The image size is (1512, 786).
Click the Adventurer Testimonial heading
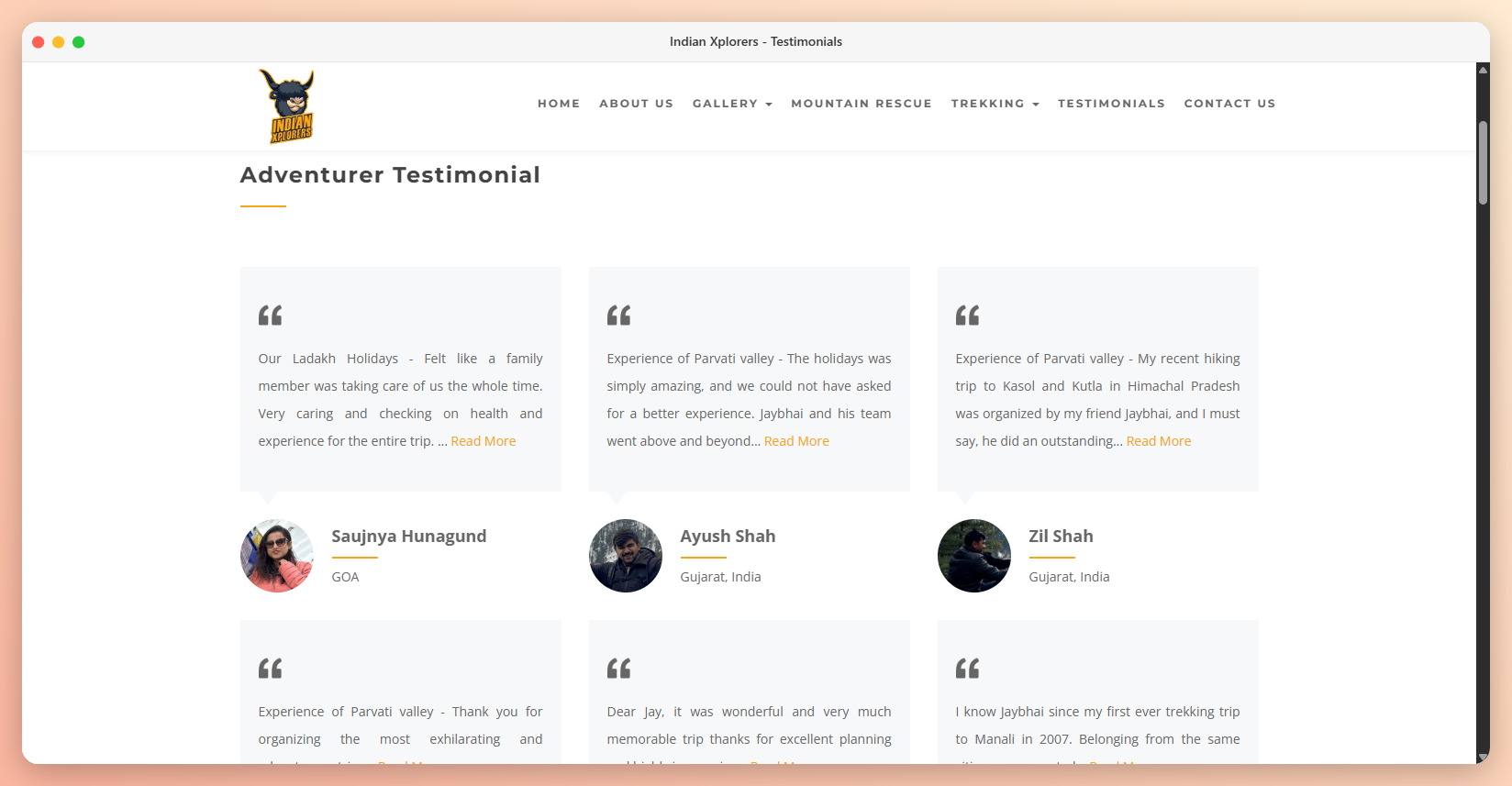pyautogui.click(x=390, y=174)
